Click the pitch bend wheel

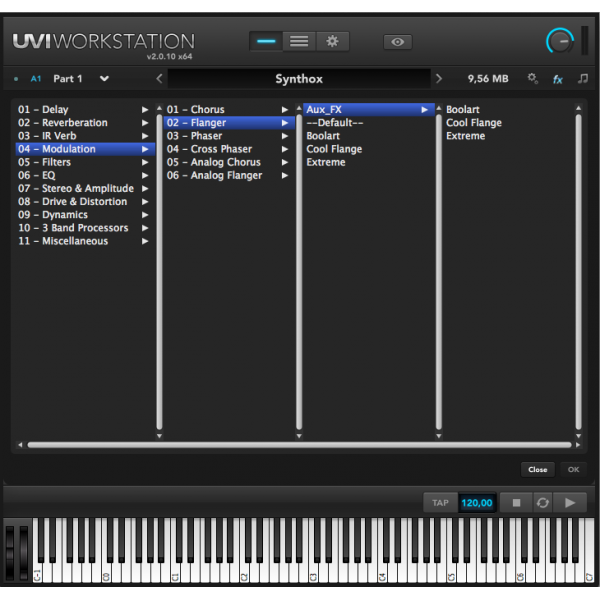click(x=10, y=551)
